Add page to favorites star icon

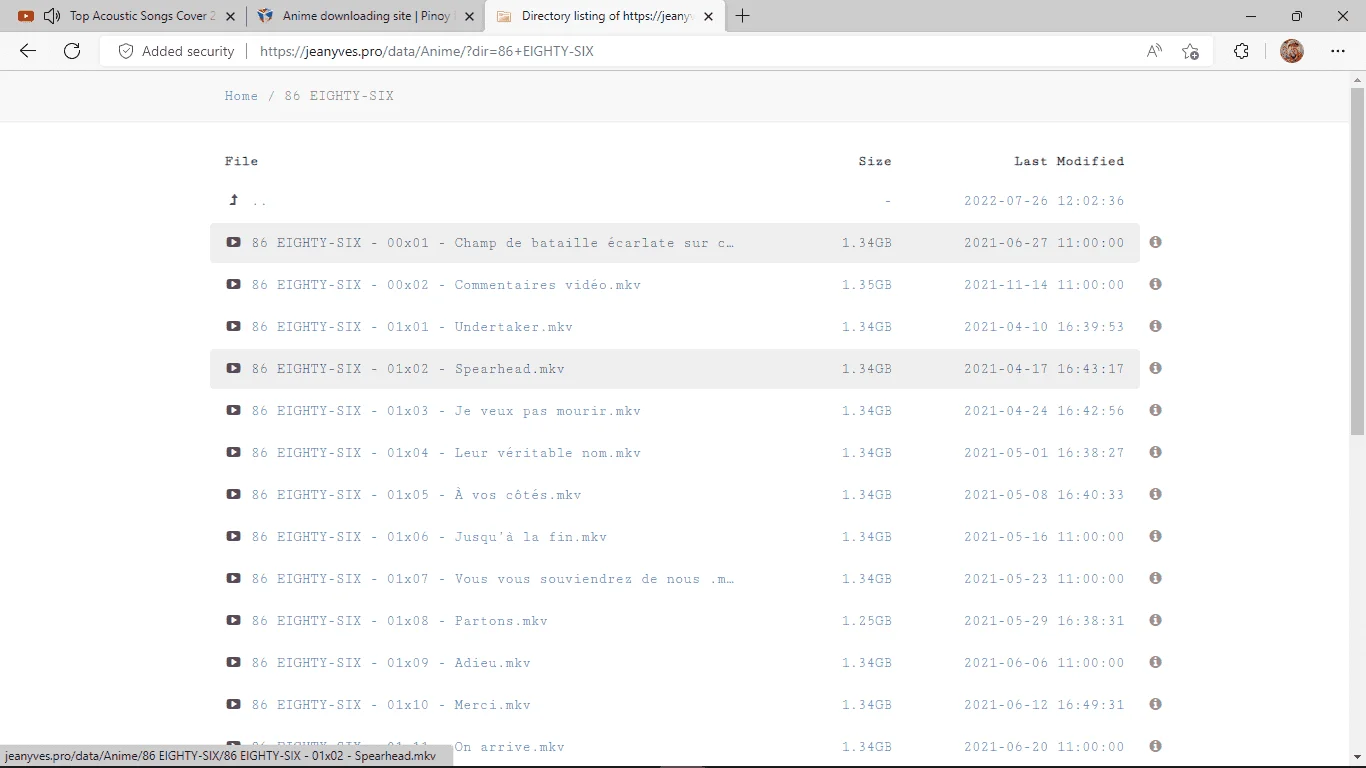click(1190, 51)
